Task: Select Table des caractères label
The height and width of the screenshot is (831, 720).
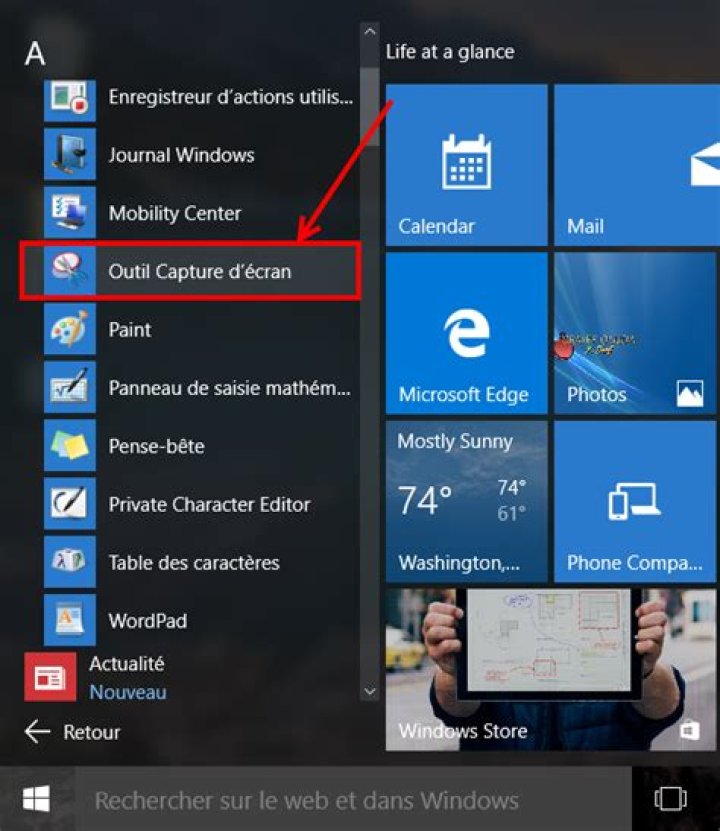Action: coord(194,563)
